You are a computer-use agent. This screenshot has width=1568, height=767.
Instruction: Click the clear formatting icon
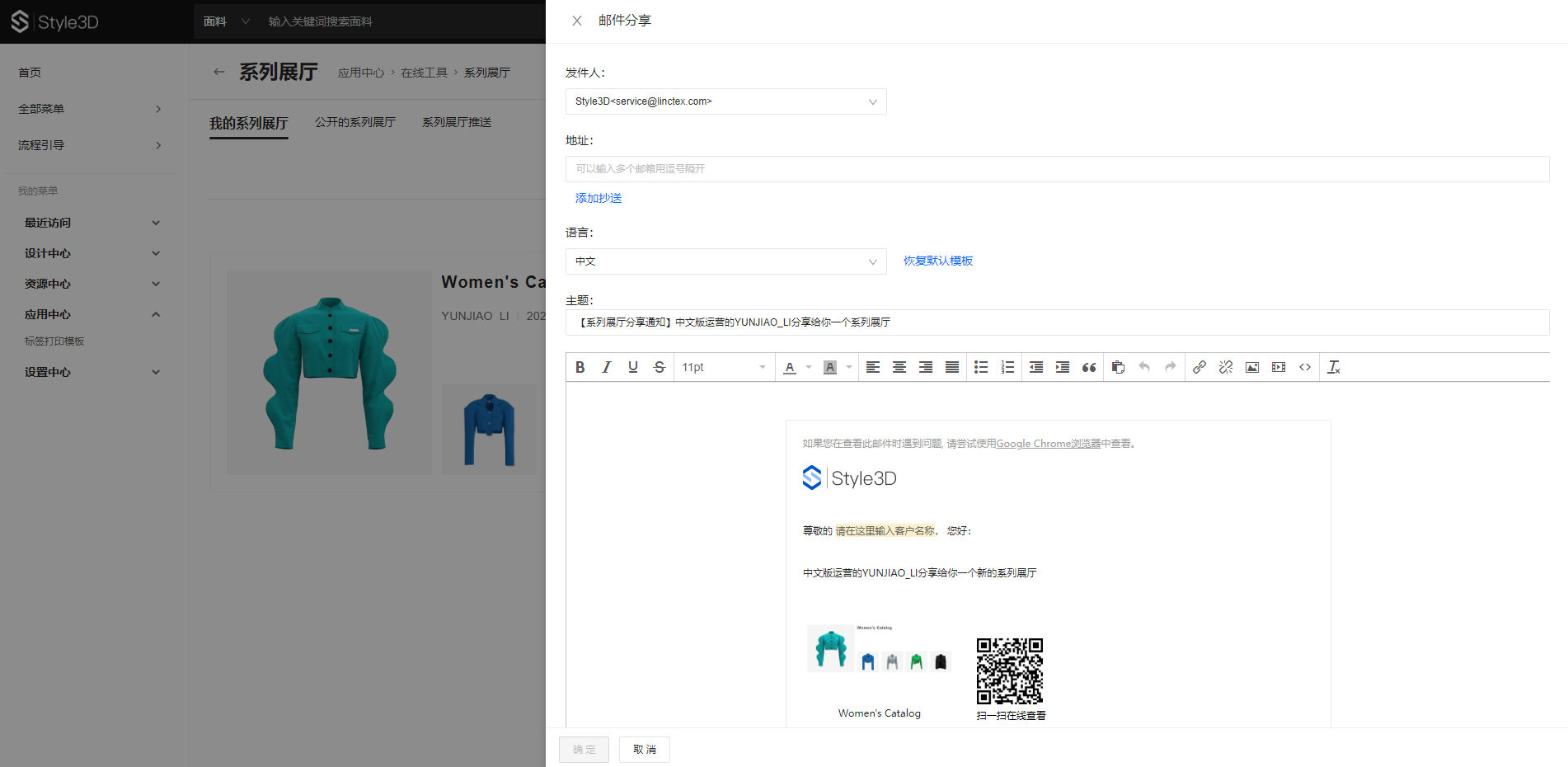point(1334,367)
